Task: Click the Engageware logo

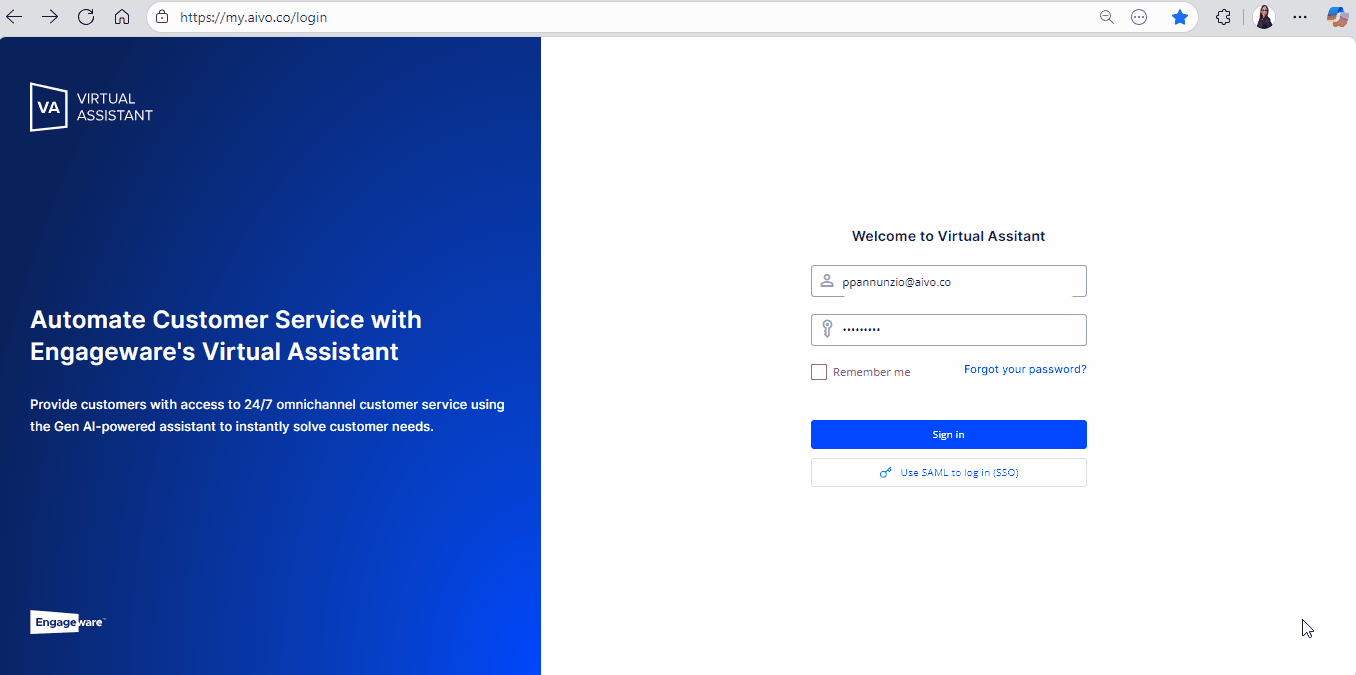Action: (67, 622)
